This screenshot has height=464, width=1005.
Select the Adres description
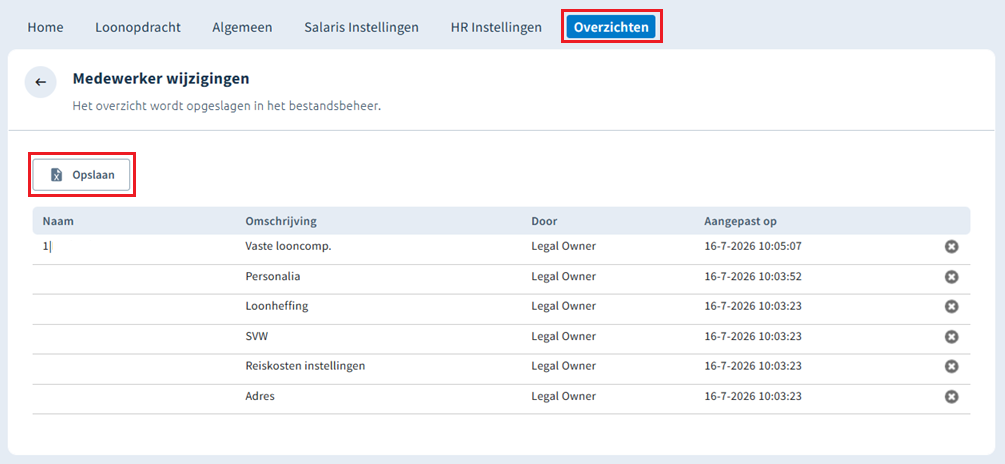tap(260, 396)
